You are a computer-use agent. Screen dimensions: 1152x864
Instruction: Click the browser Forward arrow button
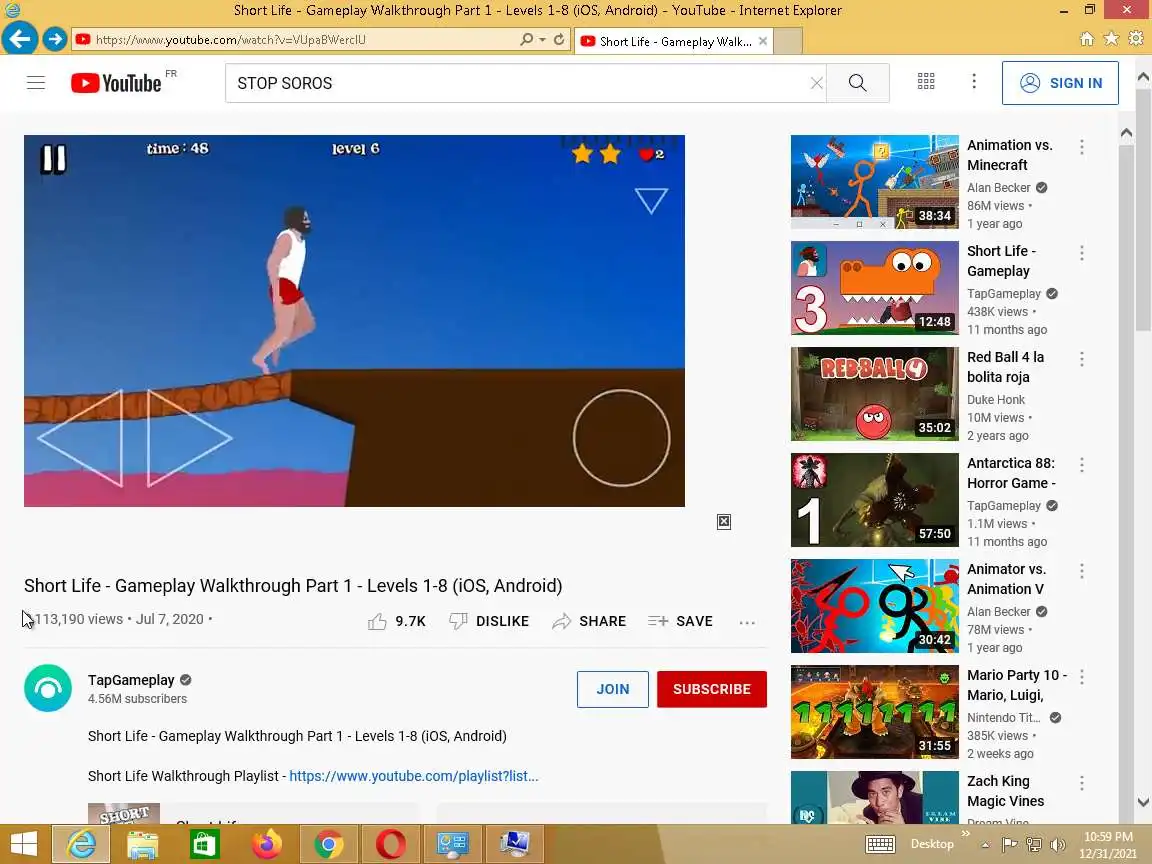(54, 39)
